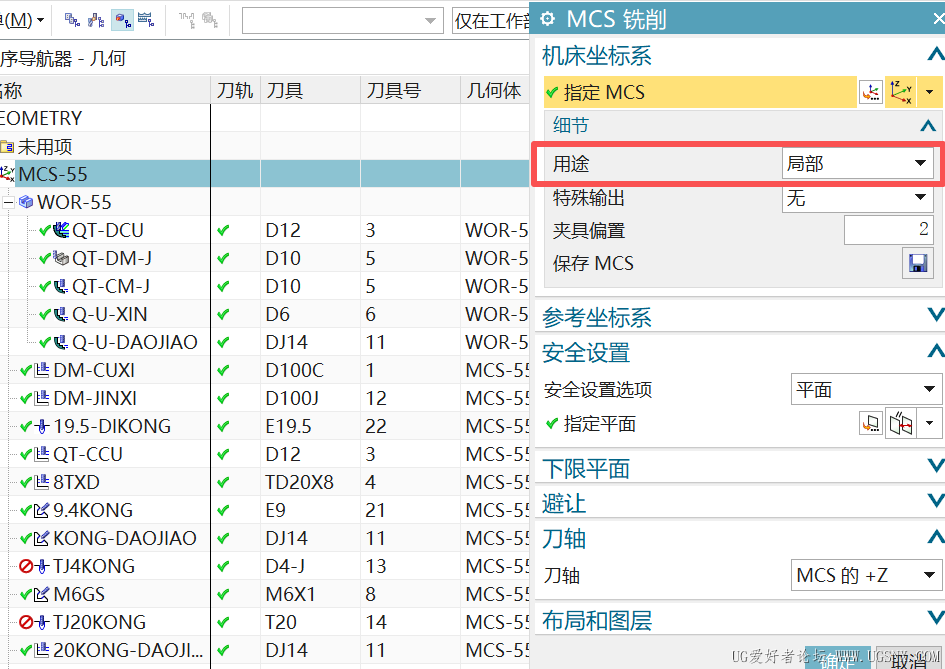Collapse the 细节 section
The width and height of the screenshot is (945, 669).
pyautogui.click(x=928, y=125)
